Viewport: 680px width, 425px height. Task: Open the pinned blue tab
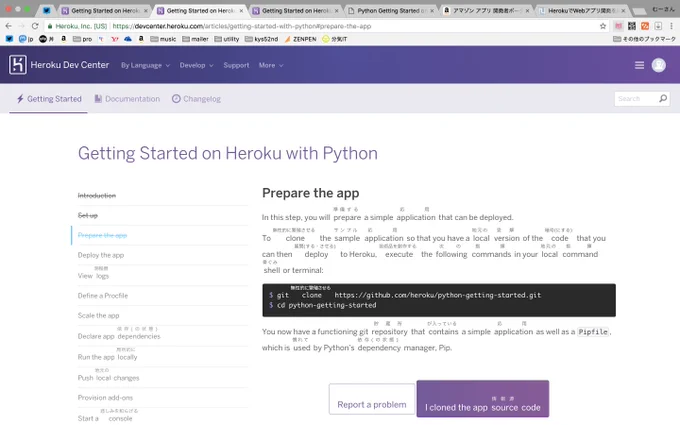pyautogui.click(x=46, y=10)
